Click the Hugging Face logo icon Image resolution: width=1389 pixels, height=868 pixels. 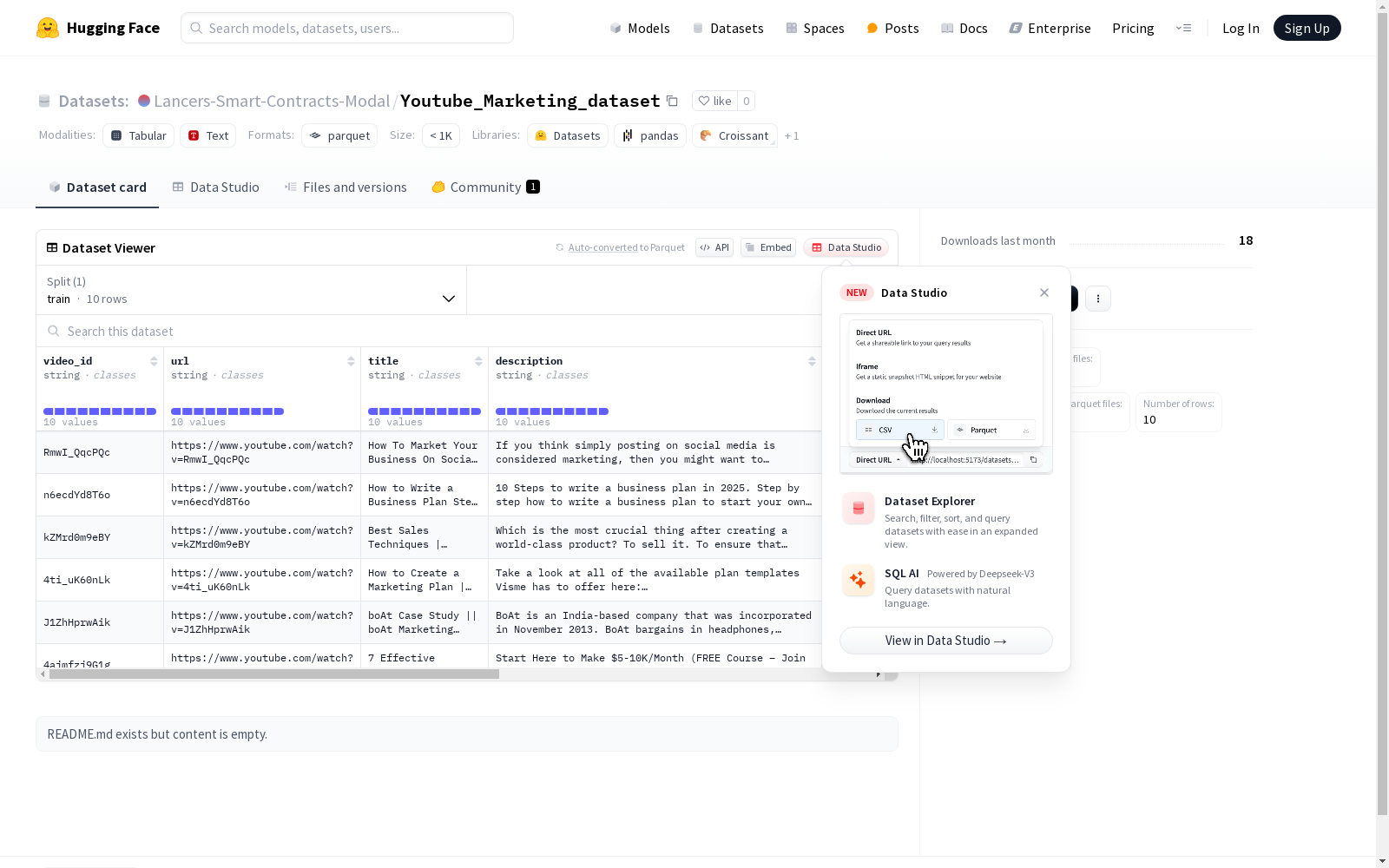click(x=48, y=28)
